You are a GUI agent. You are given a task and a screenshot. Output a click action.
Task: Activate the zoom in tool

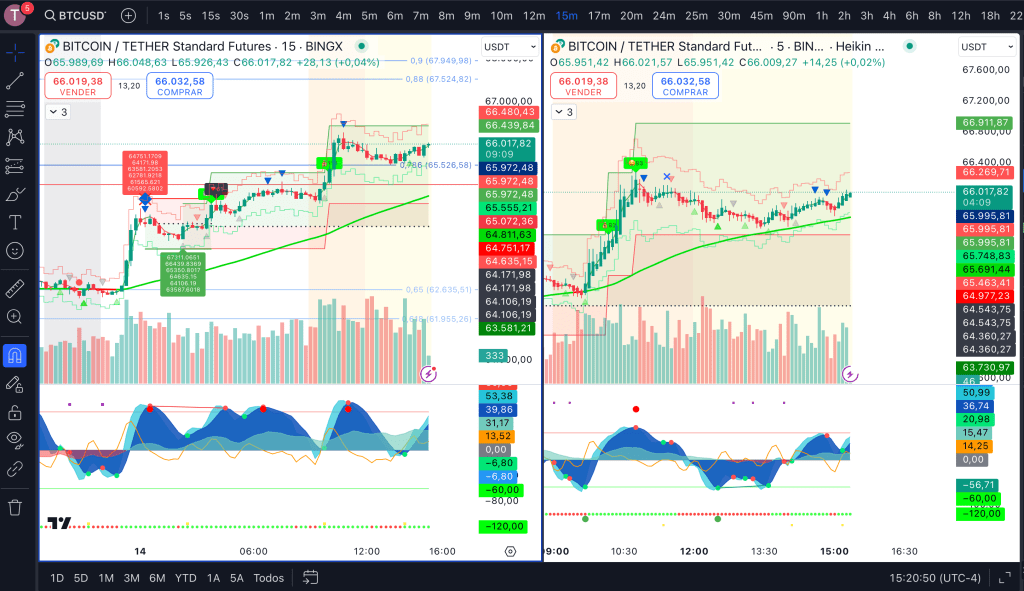coord(14,317)
